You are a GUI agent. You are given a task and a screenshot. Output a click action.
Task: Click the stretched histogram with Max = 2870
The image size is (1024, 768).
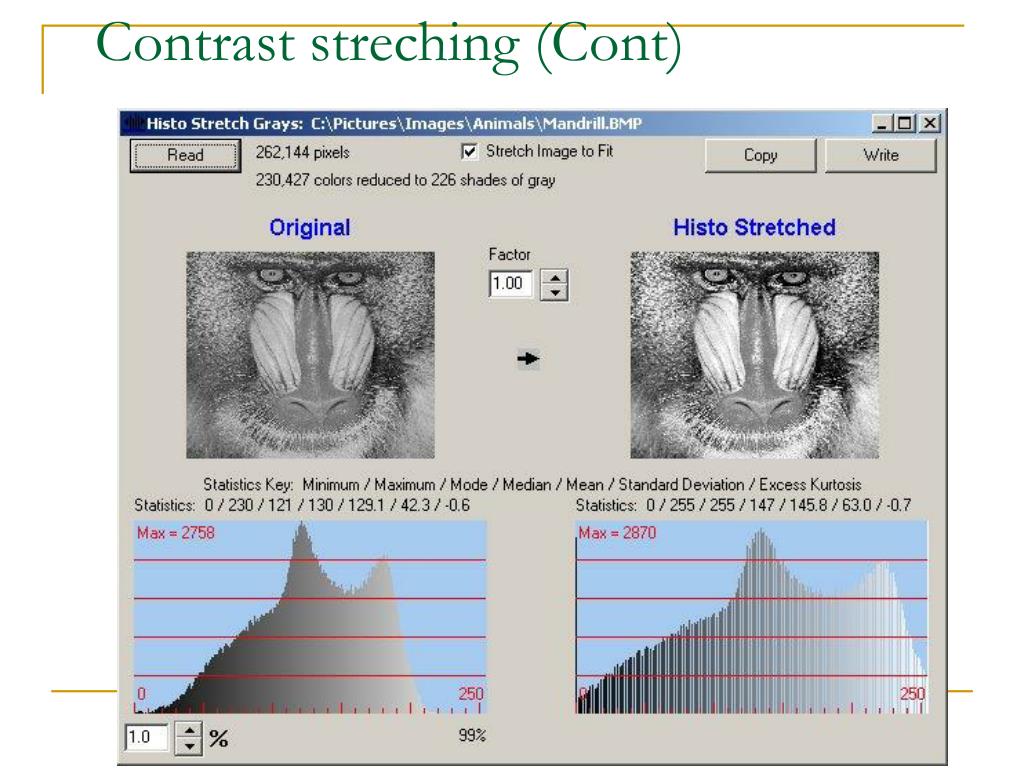point(752,616)
